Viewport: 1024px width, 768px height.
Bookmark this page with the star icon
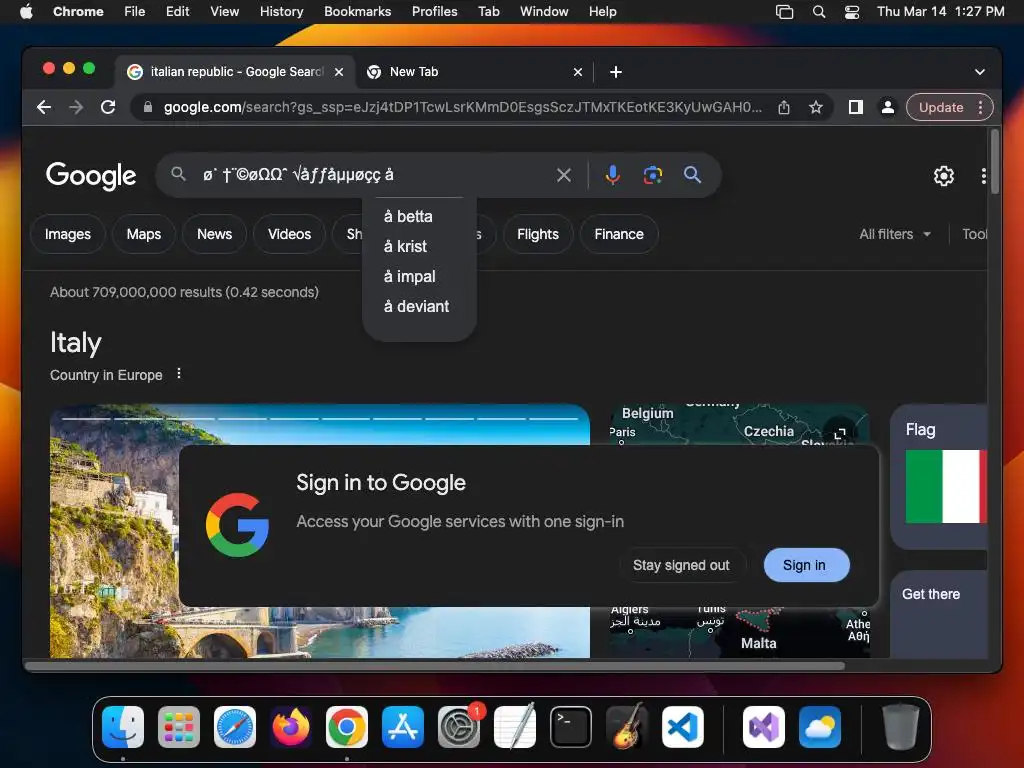pos(816,107)
